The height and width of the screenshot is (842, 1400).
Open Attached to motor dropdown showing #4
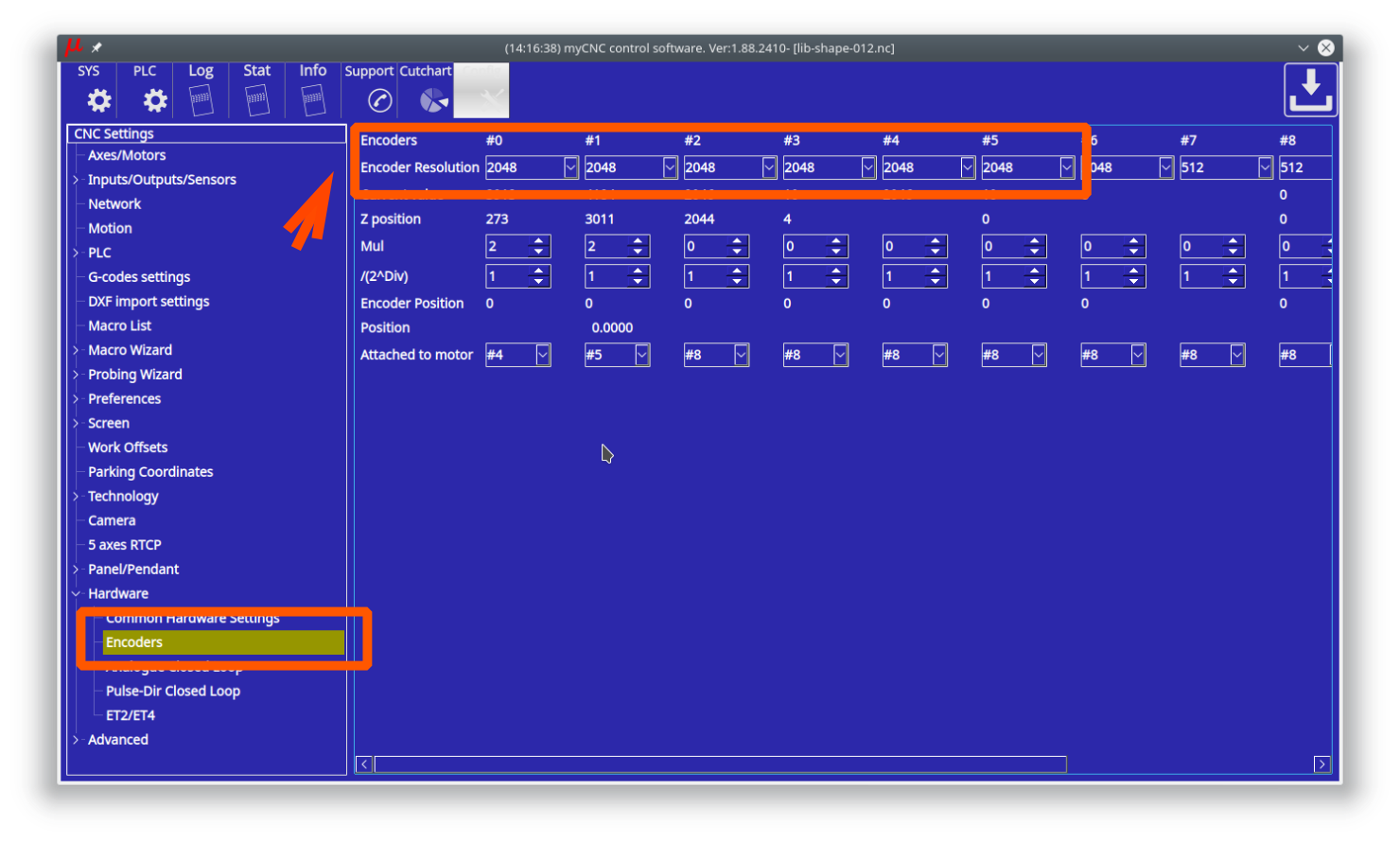coord(543,355)
